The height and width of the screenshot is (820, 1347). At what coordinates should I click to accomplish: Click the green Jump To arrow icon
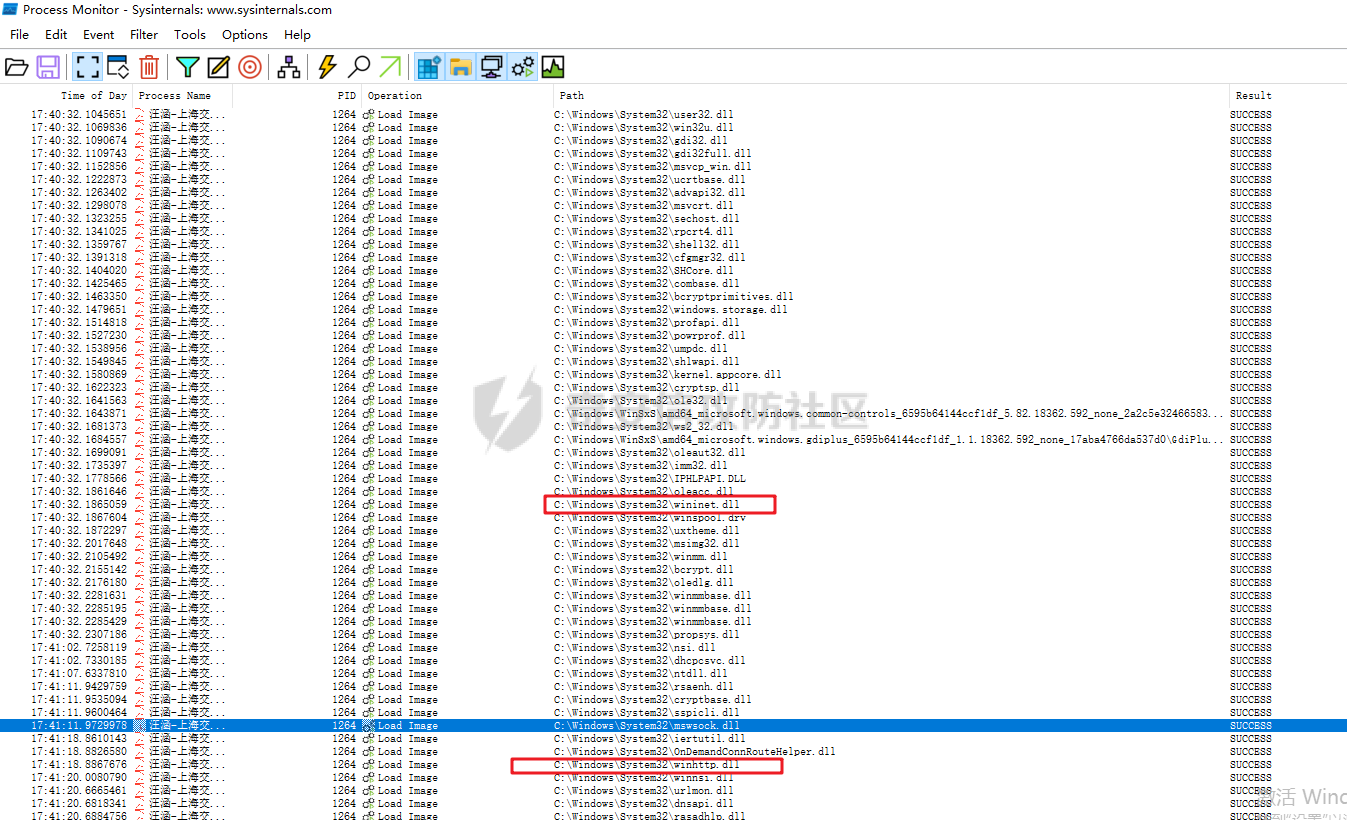(x=390, y=67)
